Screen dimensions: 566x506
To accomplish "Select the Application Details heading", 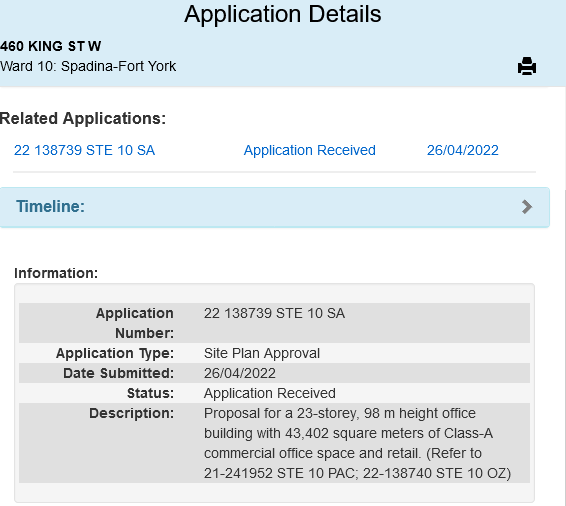I will [283, 14].
